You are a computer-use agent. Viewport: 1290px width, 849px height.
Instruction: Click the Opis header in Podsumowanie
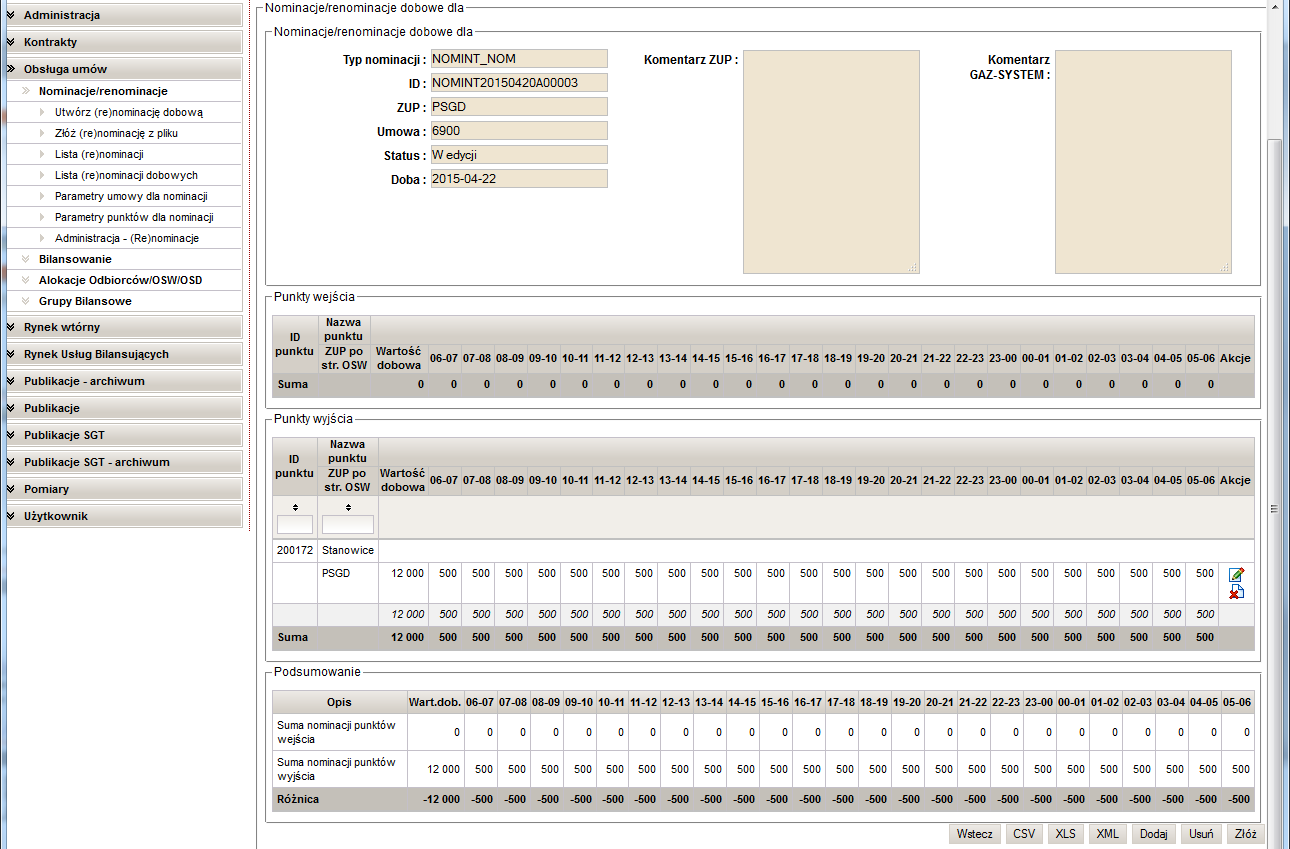pos(339,702)
